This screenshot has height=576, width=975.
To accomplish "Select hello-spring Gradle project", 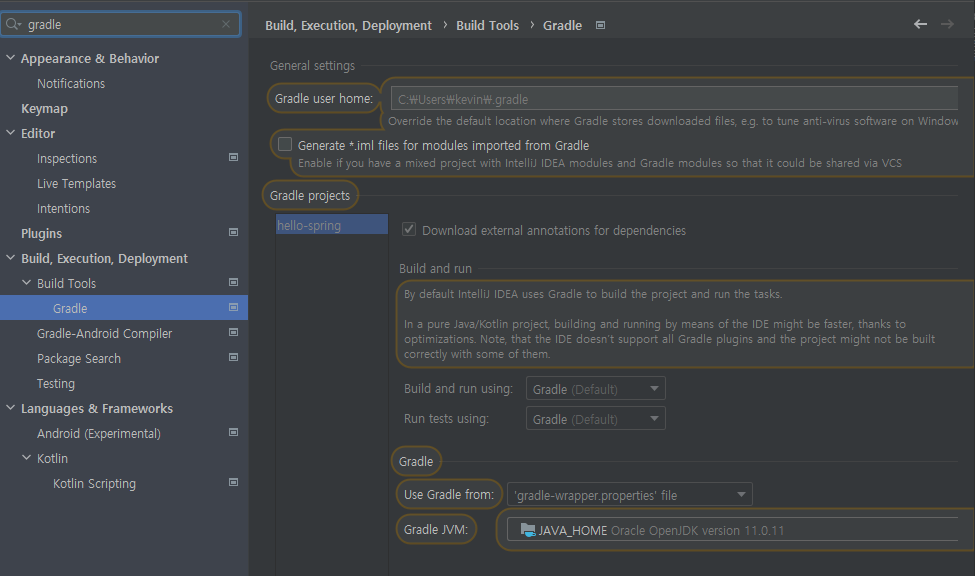I will point(332,225).
